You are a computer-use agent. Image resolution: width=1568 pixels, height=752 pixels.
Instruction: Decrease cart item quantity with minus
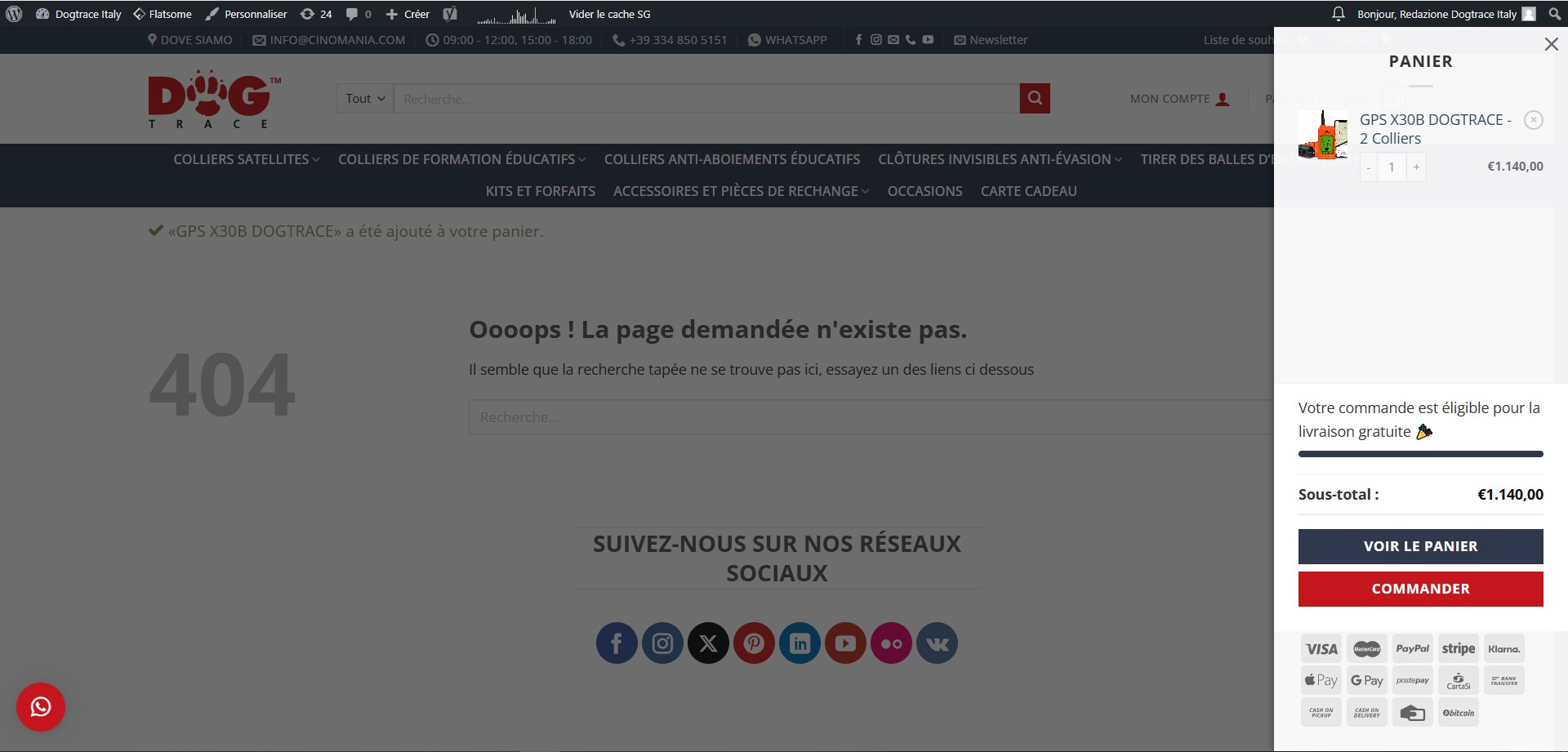[x=1369, y=167]
